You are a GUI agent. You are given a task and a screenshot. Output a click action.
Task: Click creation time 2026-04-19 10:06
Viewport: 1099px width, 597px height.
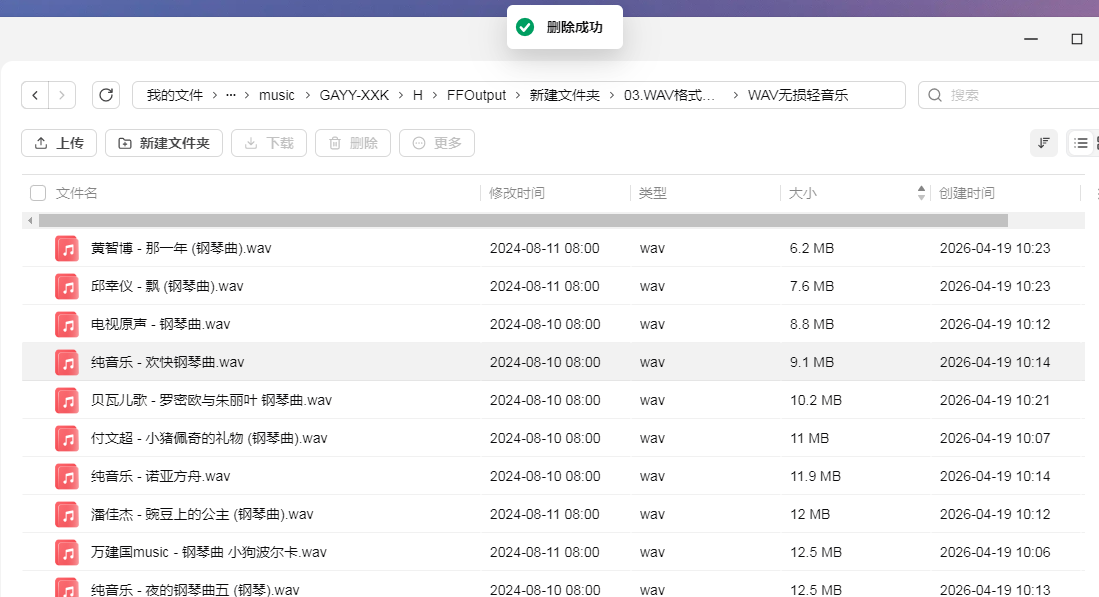point(995,552)
